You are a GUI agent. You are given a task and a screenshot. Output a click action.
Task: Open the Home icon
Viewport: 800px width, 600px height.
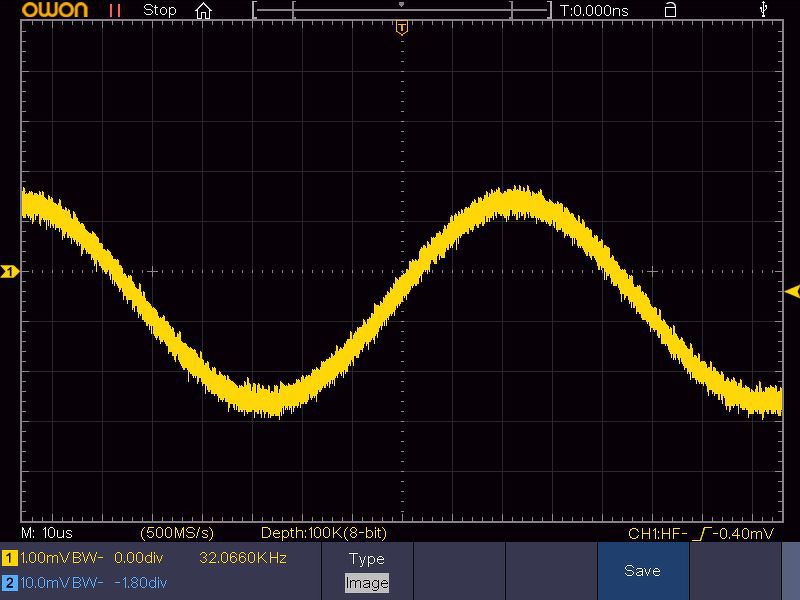coord(203,10)
